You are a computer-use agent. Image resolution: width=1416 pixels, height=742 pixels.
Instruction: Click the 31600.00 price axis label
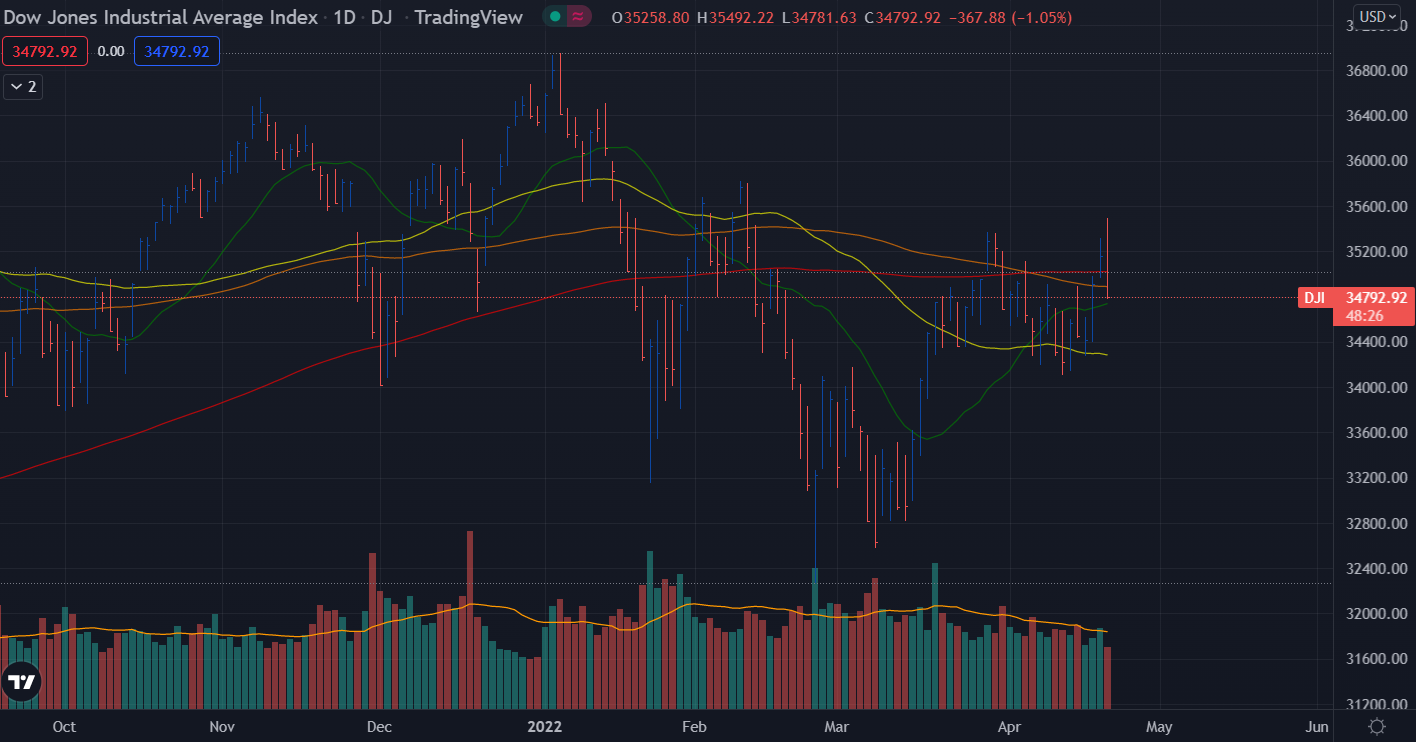point(1376,660)
